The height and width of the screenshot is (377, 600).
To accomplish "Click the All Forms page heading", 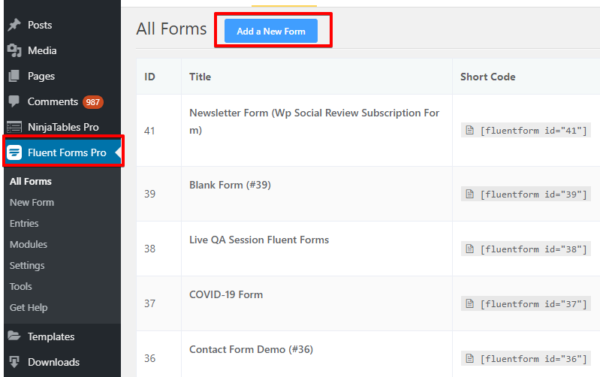I will tap(171, 29).
